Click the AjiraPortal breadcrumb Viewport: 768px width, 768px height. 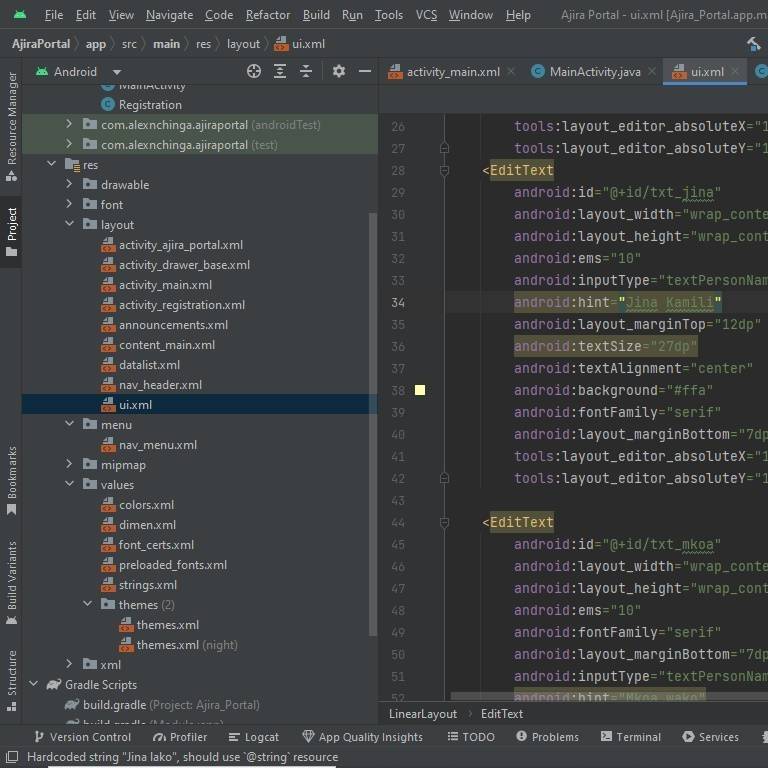pos(41,44)
